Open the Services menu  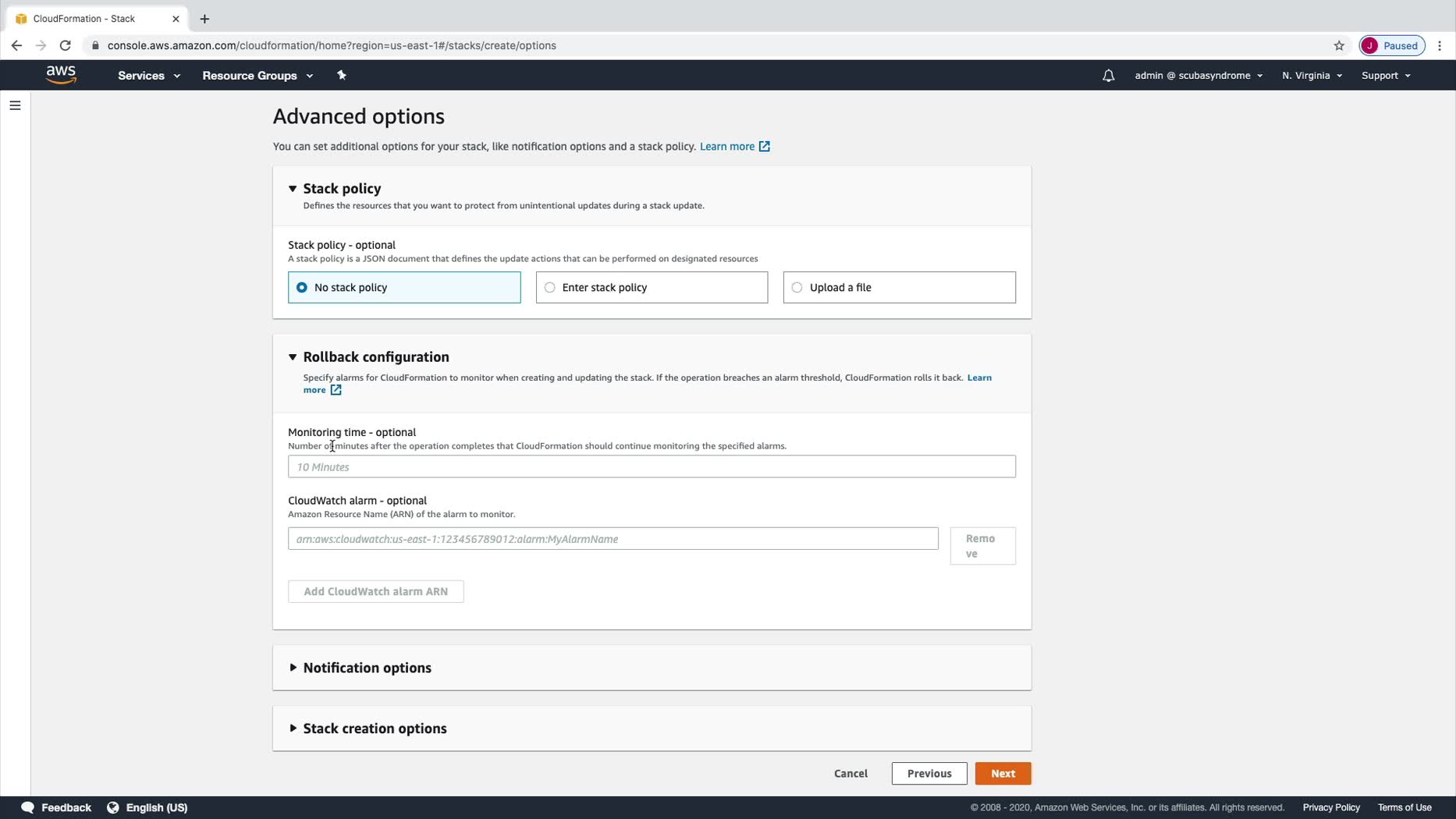pyautogui.click(x=148, y=76)
